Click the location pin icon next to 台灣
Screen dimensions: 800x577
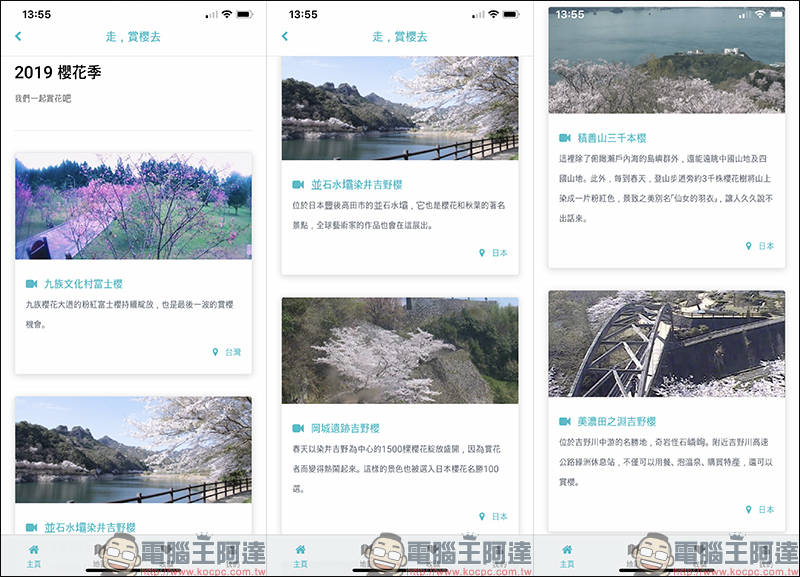coord(215,352)
